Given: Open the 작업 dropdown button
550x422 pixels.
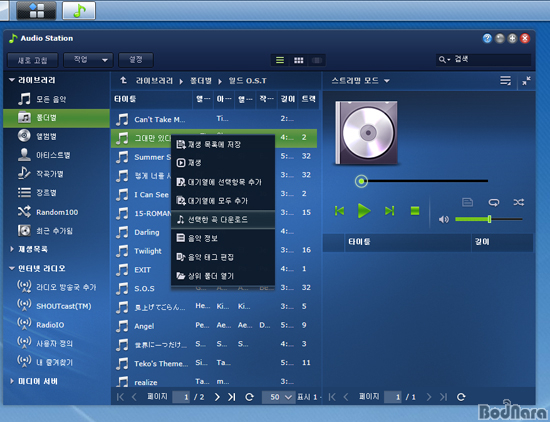Looking at the screenshot, I should (88, 60).
